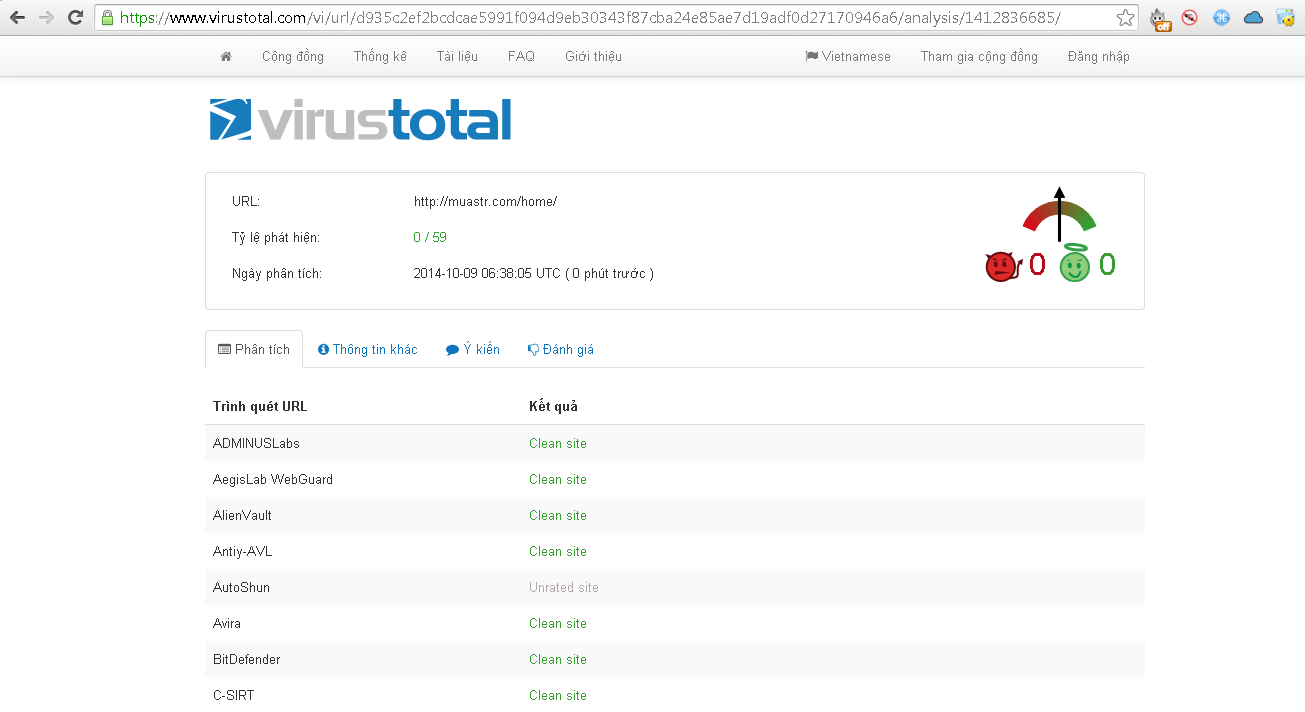
Task: Select the Antiy-AVL scanner name
Action: point(242,551)
